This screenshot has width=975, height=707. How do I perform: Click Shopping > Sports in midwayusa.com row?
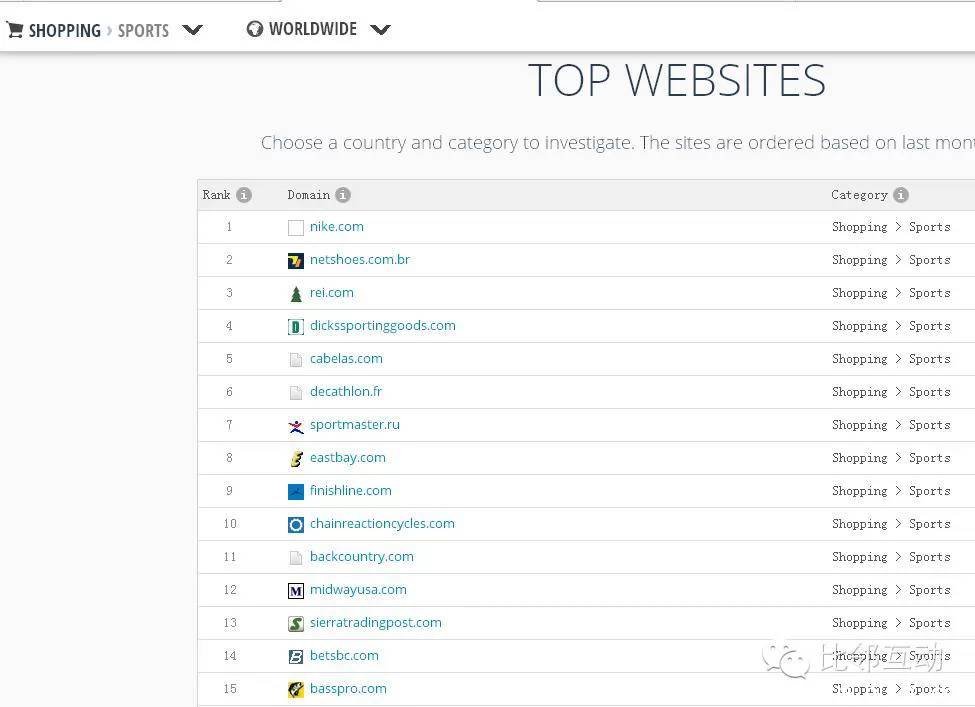click(x=891, y=590)
